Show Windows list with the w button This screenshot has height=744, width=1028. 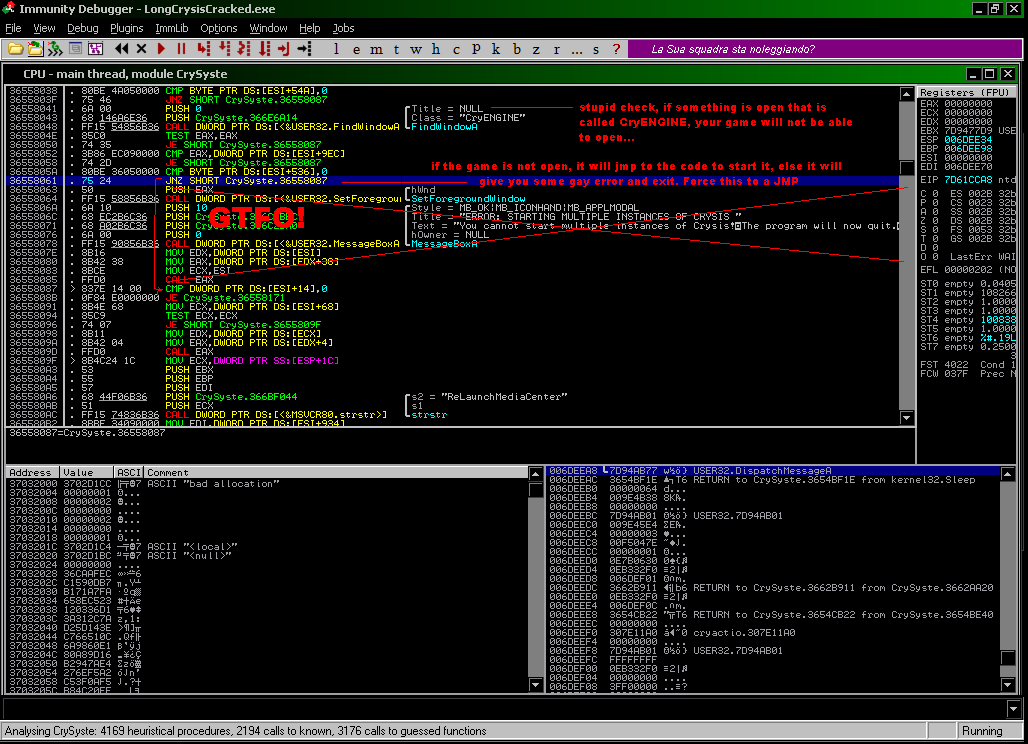[416, 49]
